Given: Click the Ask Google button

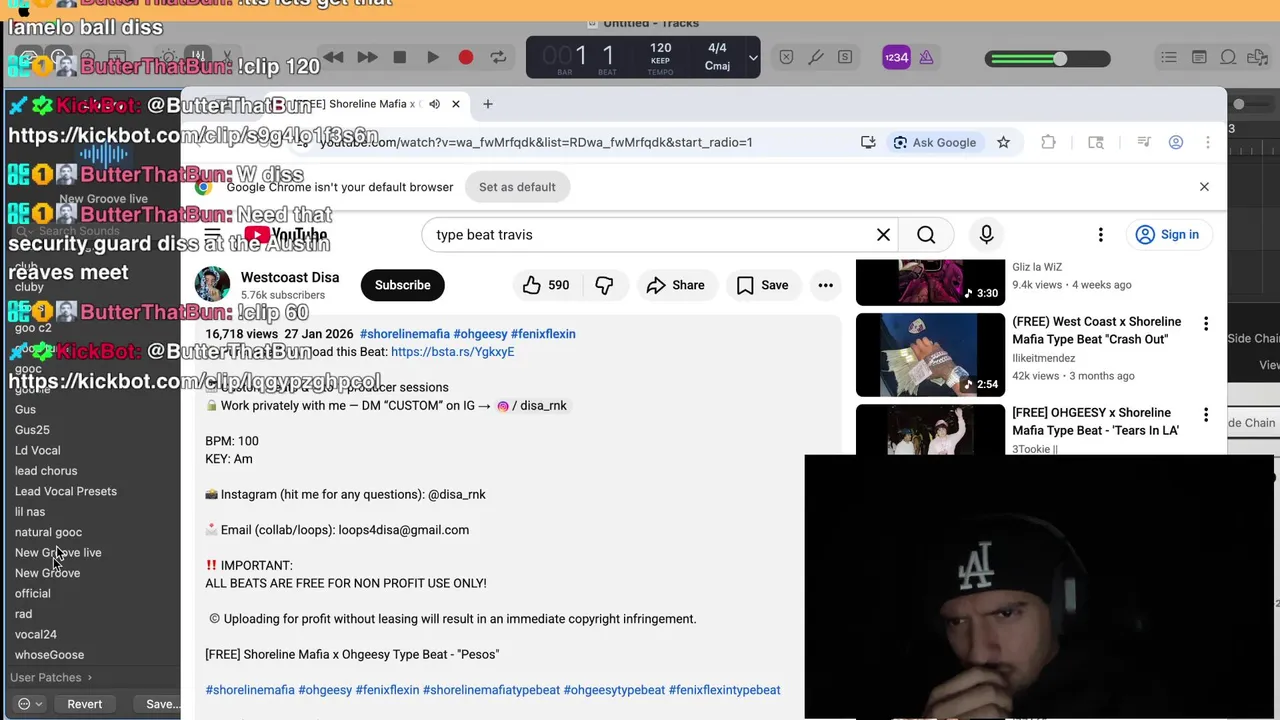Looking at the screenshot, I should point(935,142).
